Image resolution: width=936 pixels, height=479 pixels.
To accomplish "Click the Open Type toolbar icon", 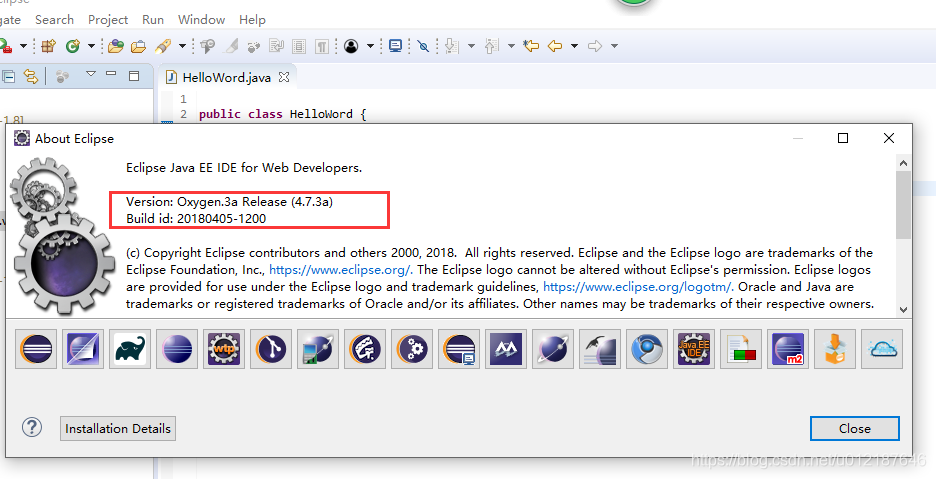I will [x=116, y=46].
